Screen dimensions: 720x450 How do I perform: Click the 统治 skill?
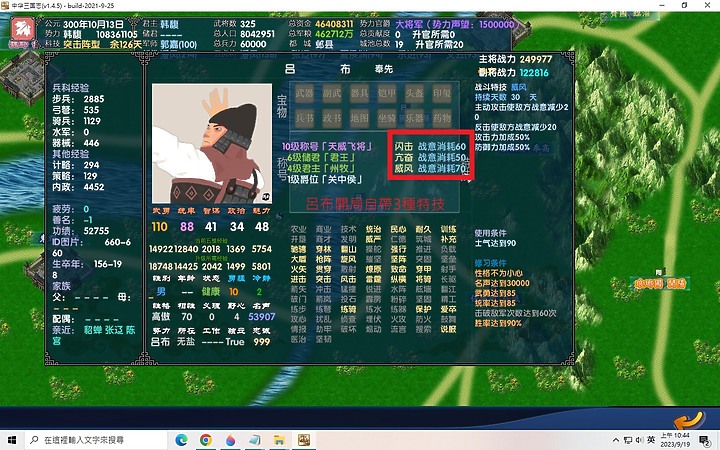click(373, 229)
